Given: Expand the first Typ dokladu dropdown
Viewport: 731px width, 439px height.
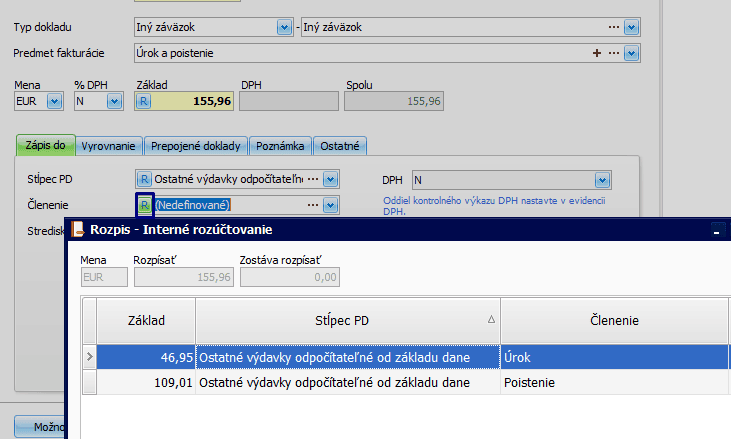Looking at the screenshot, I should tap(286, 26).
